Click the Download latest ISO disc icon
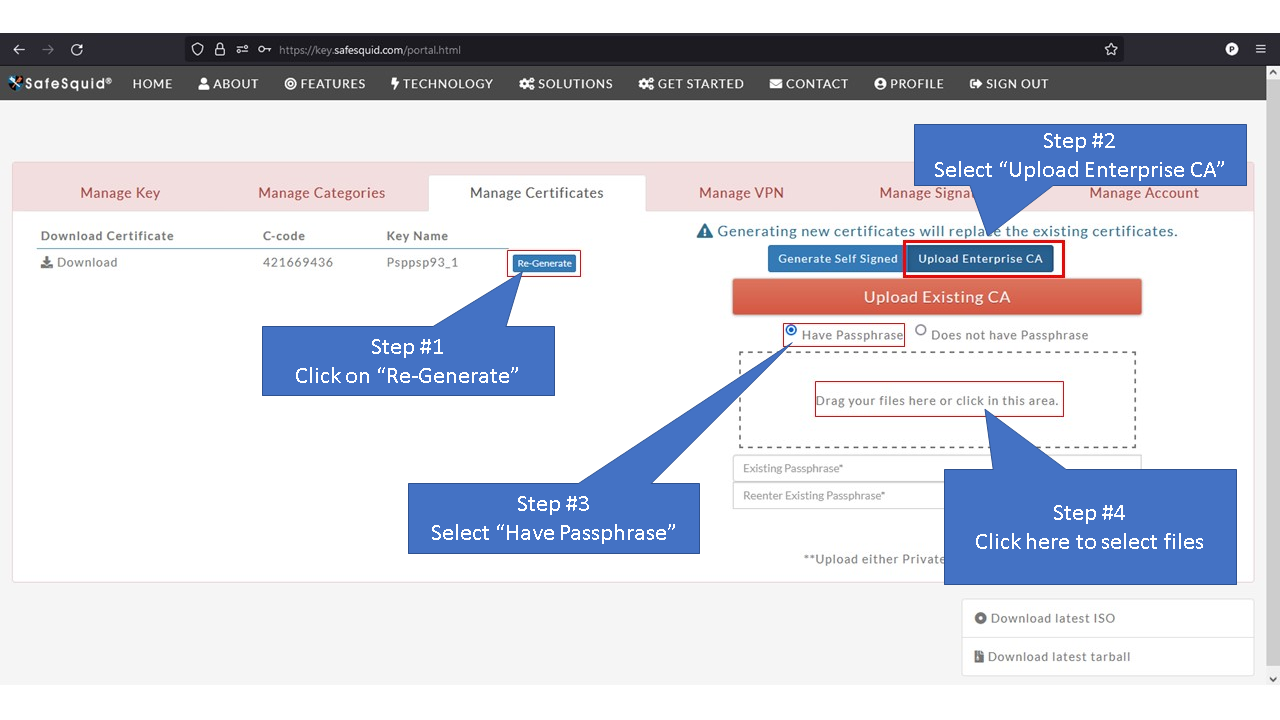This screenshot has width=1280, height=720. click(x=979, y=618)
